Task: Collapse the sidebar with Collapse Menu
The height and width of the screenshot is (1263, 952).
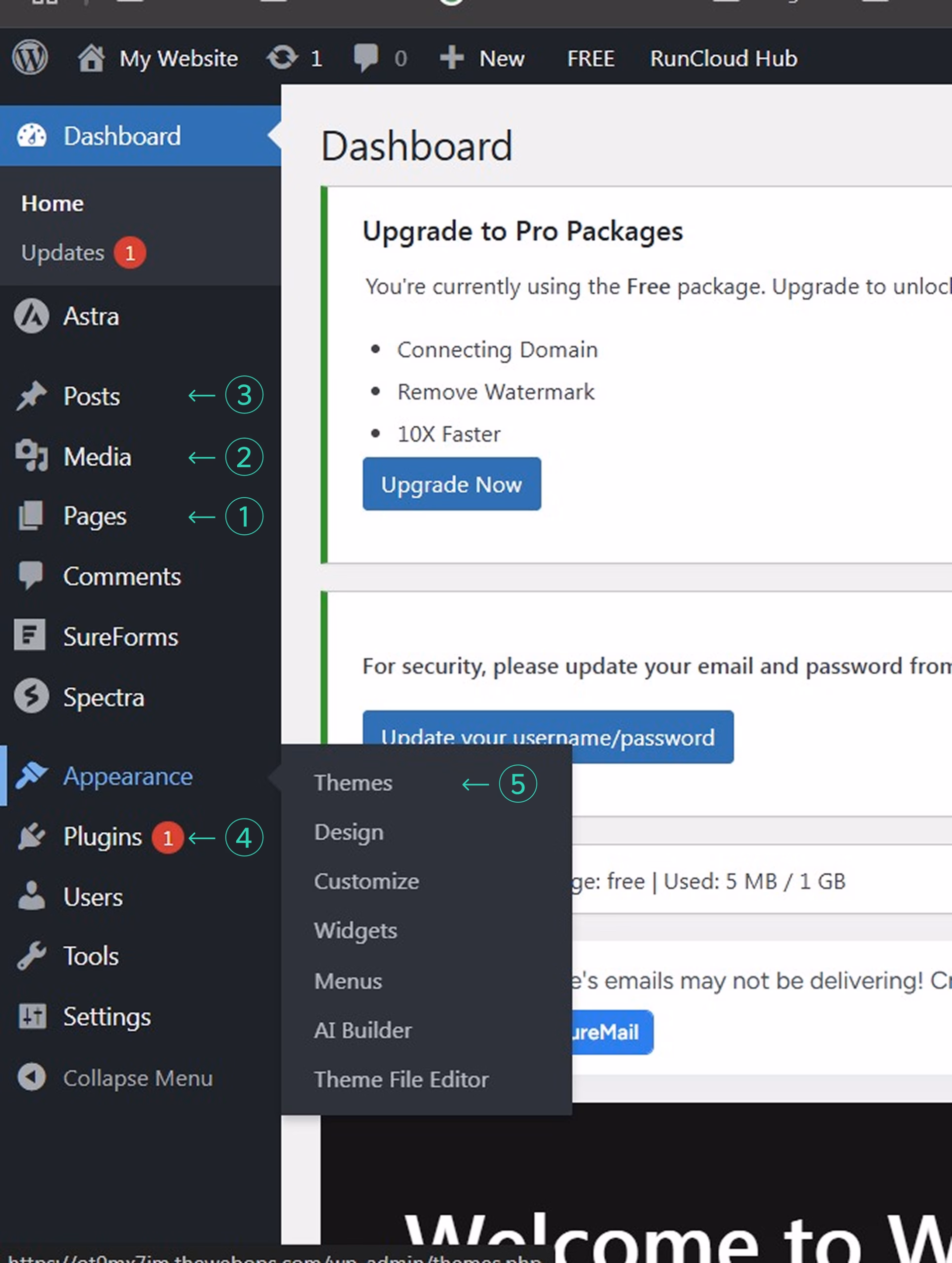Action: point(137,1078)
